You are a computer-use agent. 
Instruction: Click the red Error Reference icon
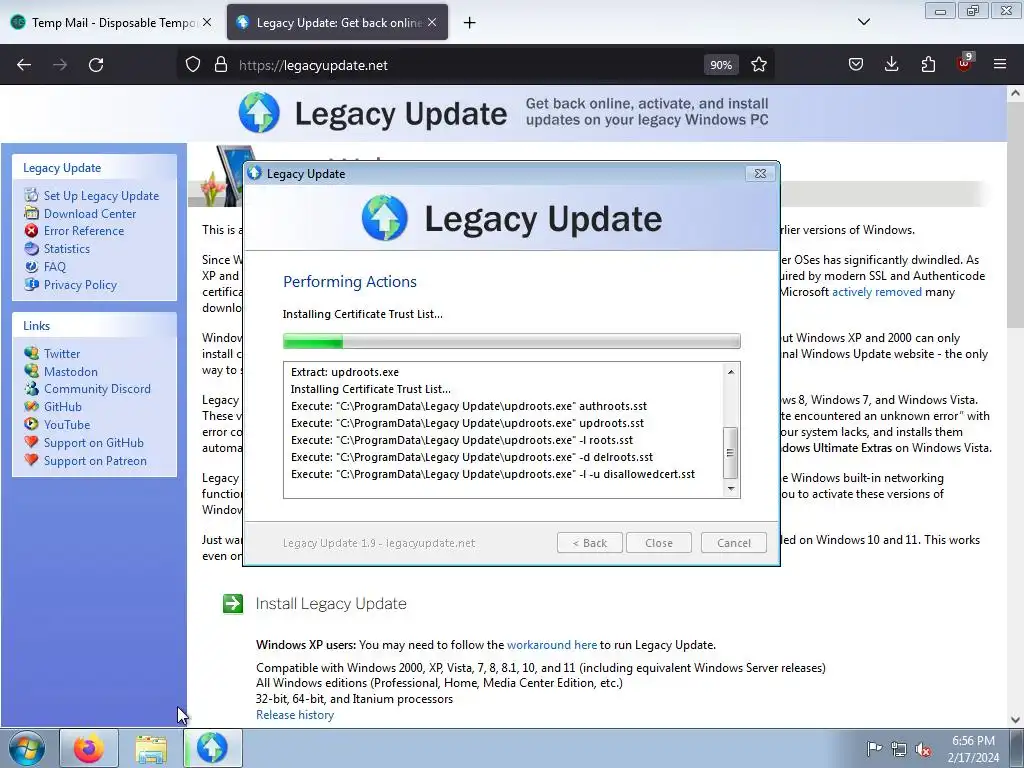click(31, 231)
